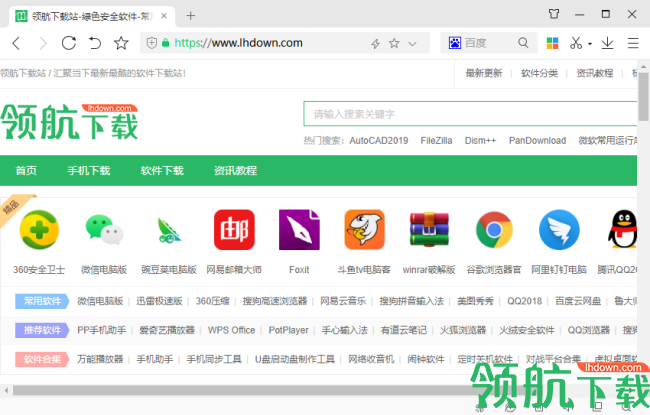
Task: Open a new tab with the plus button
Action: click(191, 16)
